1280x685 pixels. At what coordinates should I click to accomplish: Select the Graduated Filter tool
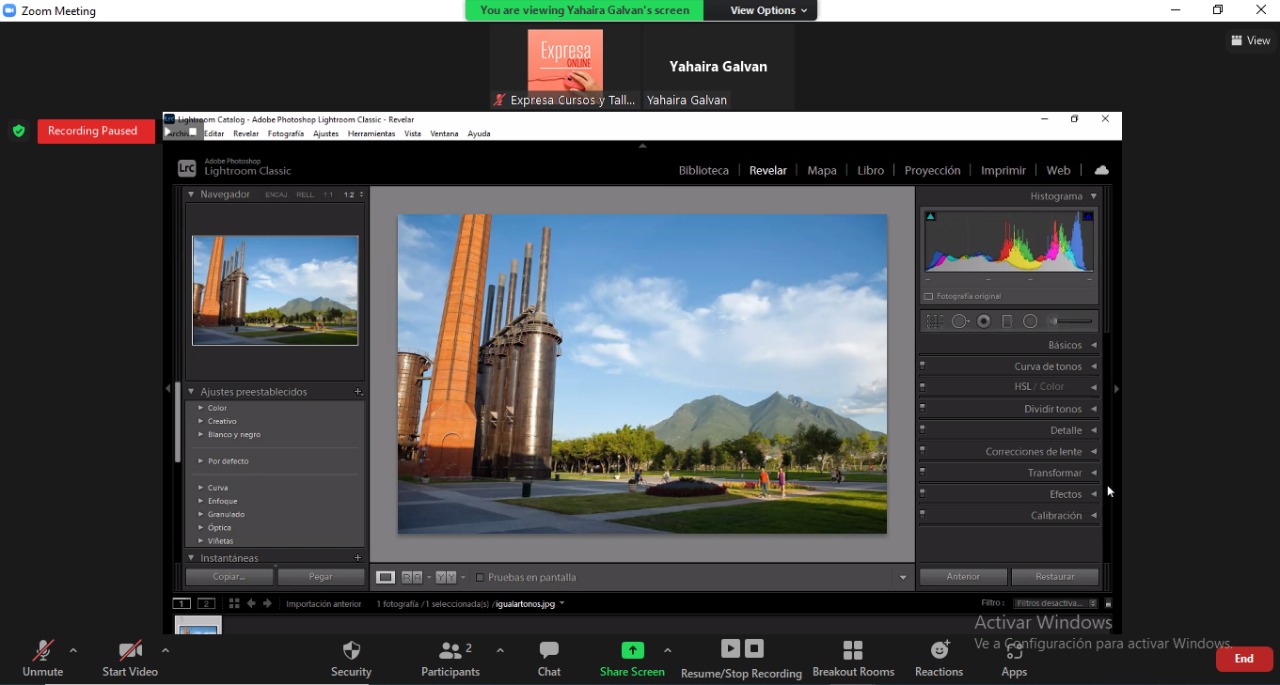pyautogui.click(x=1007, y=322)
